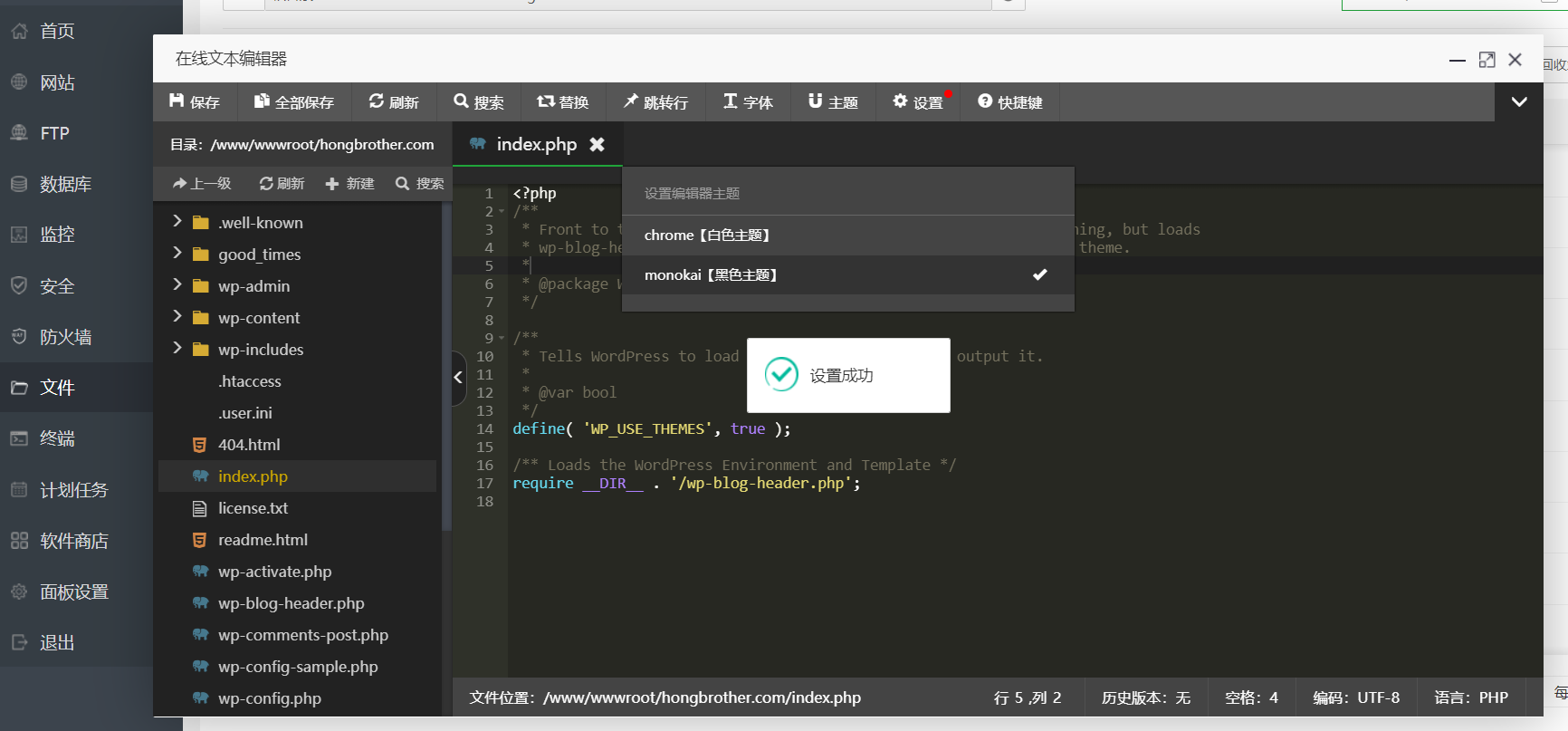1568x731 pixels.
Task: Collapse the file tree sidebar arrow
Action: [x=459, y=378]
